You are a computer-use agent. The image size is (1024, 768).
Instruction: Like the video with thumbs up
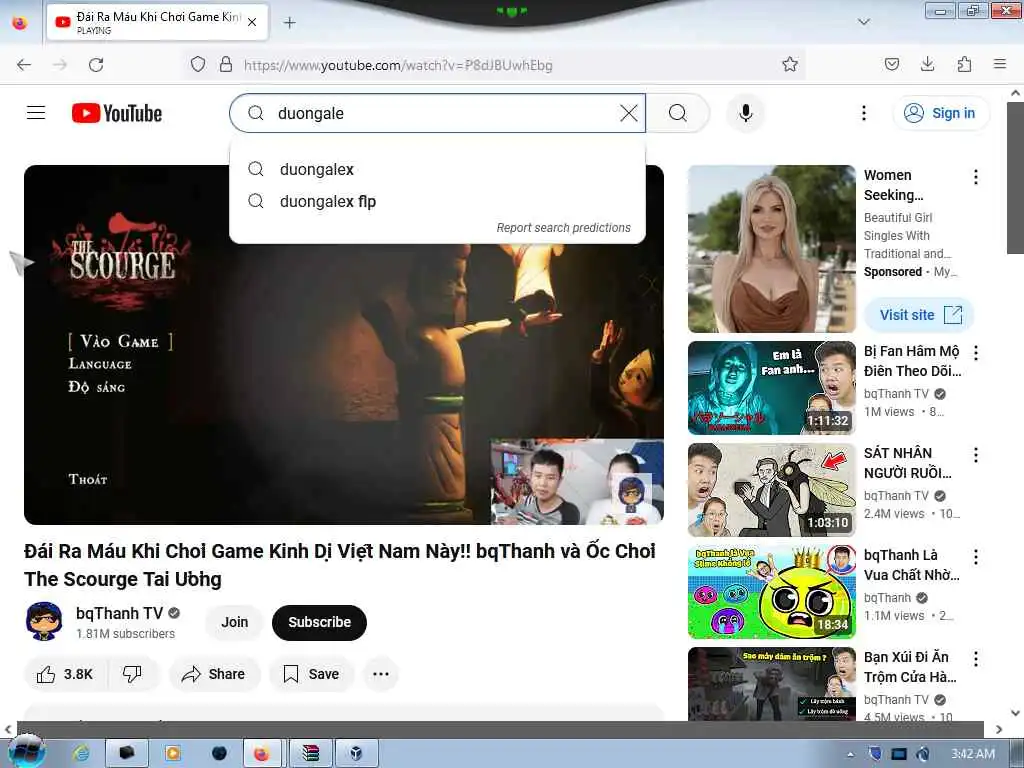pyautogui.click(x=64, y=674)
